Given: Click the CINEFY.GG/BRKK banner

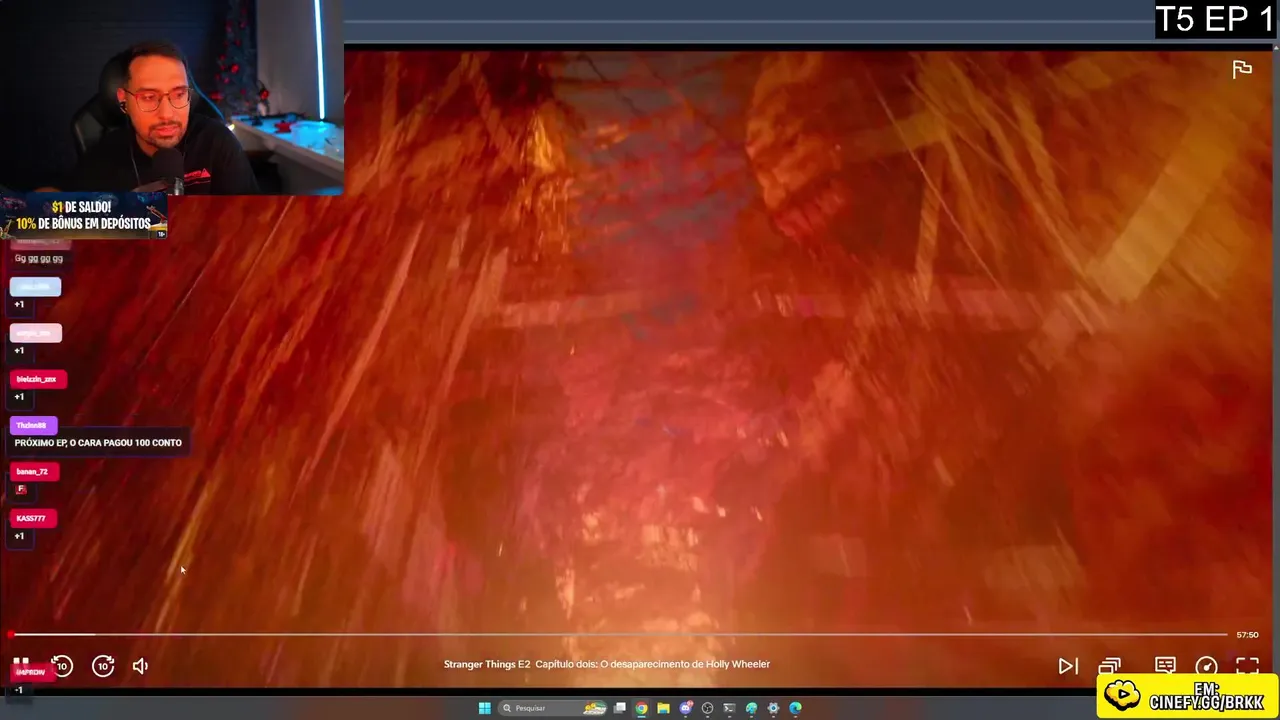Looking at the screenshot, I should point(1187,696).
